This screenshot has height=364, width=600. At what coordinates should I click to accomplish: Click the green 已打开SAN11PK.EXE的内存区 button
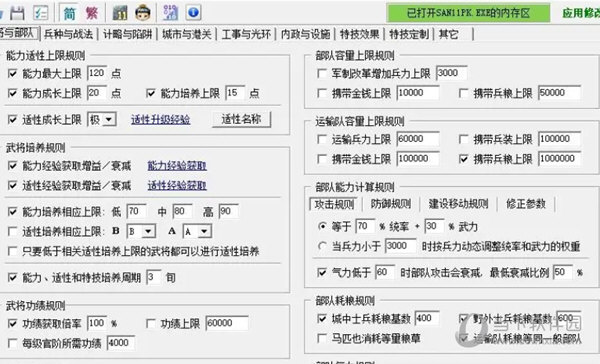pyautogui.click(x=468, y=13)
